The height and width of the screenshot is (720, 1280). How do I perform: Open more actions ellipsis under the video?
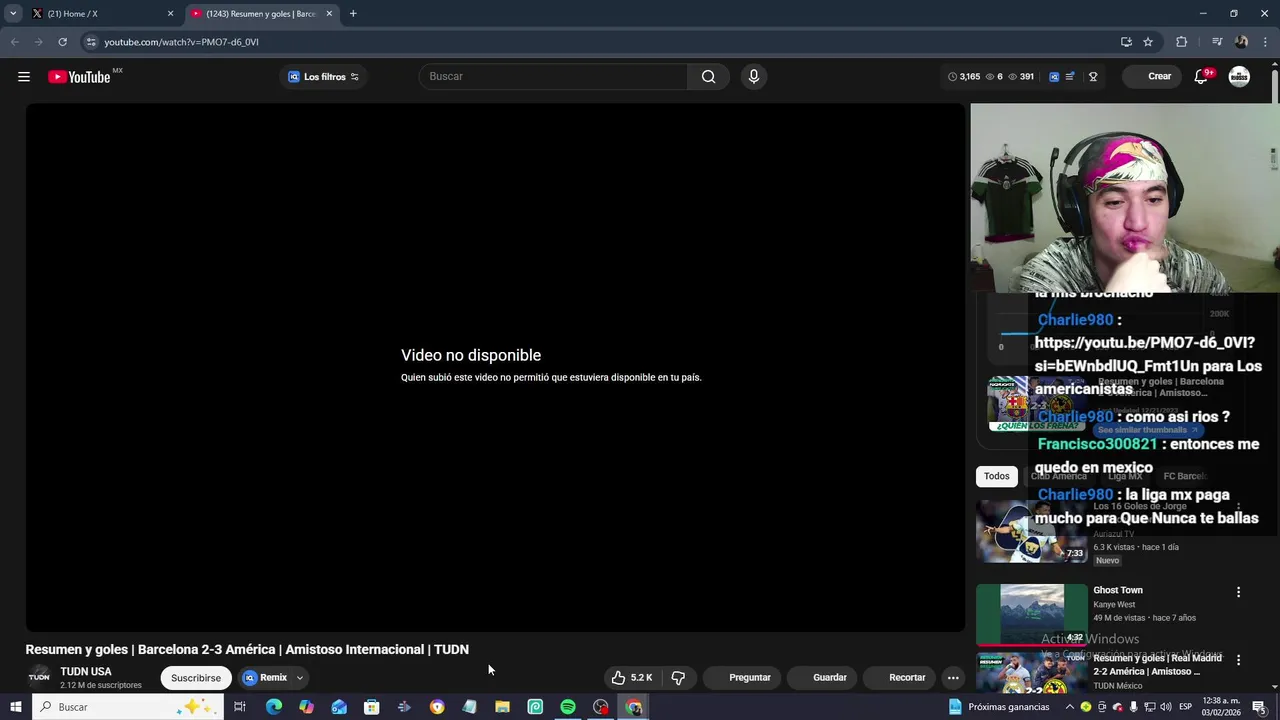click(953, 677)
